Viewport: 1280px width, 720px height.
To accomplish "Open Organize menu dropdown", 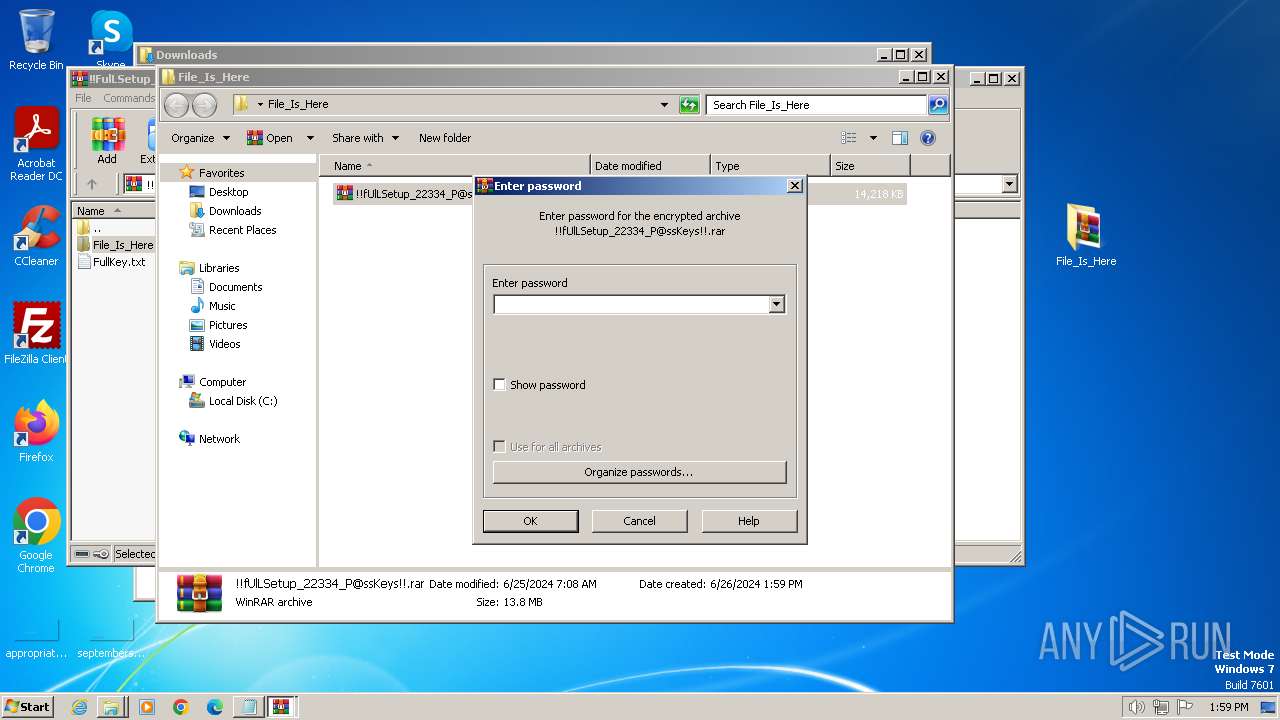I will pyautogui.click(x=200, y=138).
